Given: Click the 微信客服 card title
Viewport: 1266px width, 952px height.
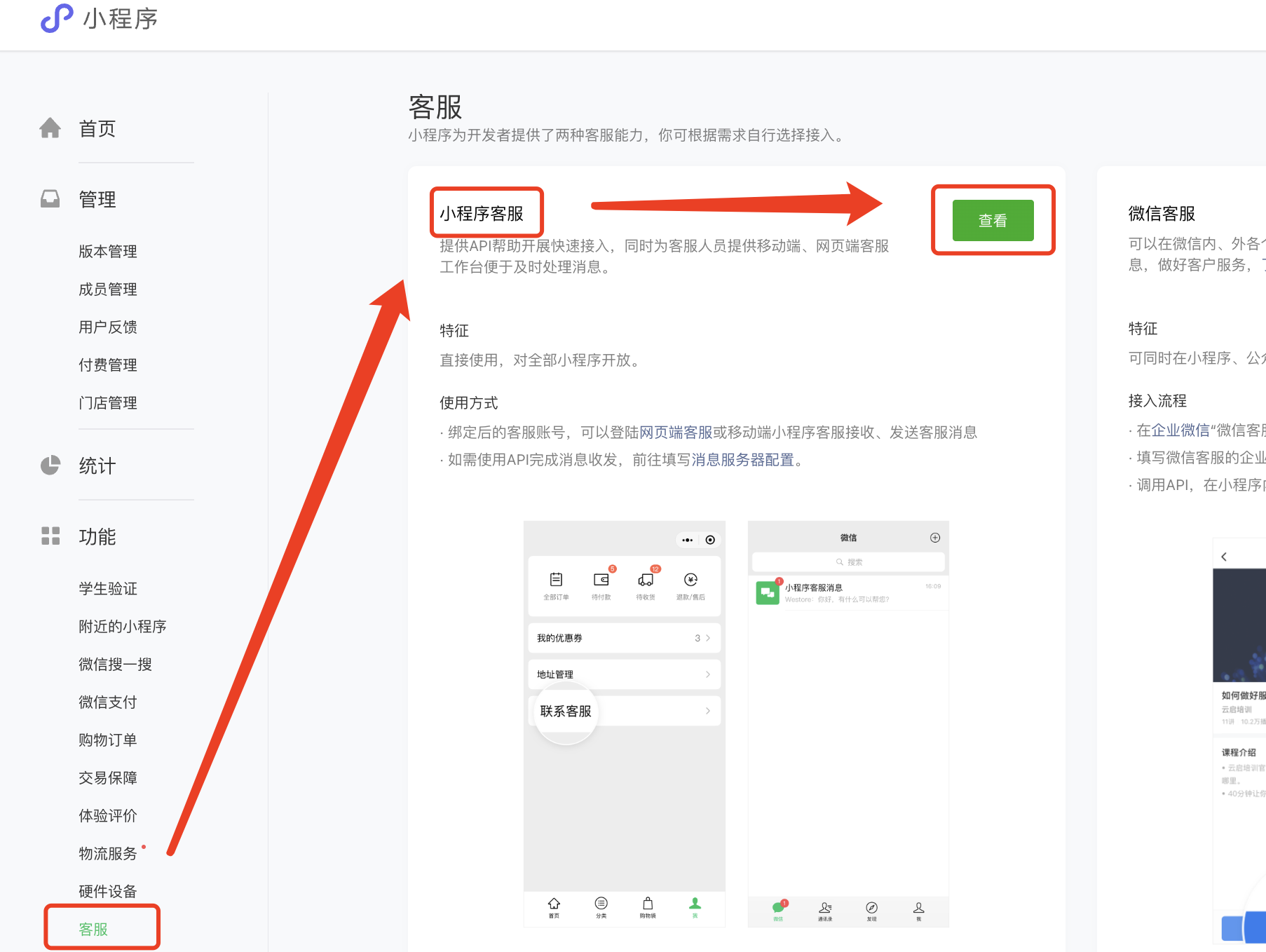Looking at the screenshot, I should [1162, 214].
